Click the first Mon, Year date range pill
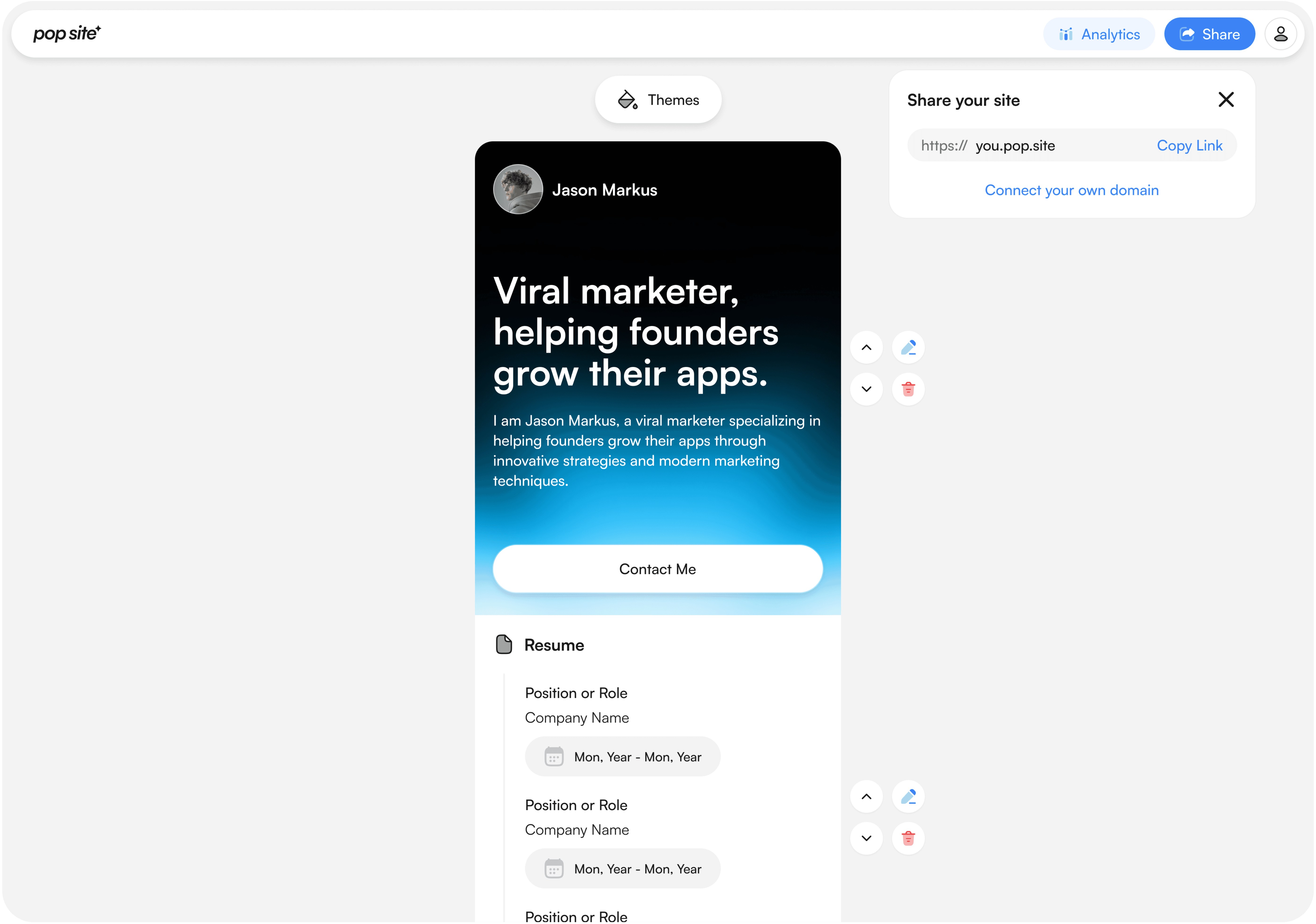 (622, 757)
